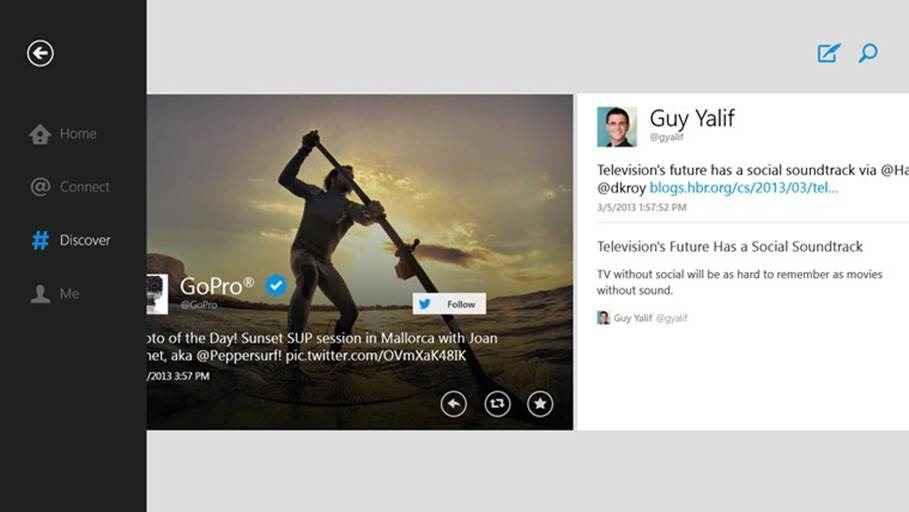Follow the GoPro account
Screen dimensions: 909x512
tap(449, 304)
